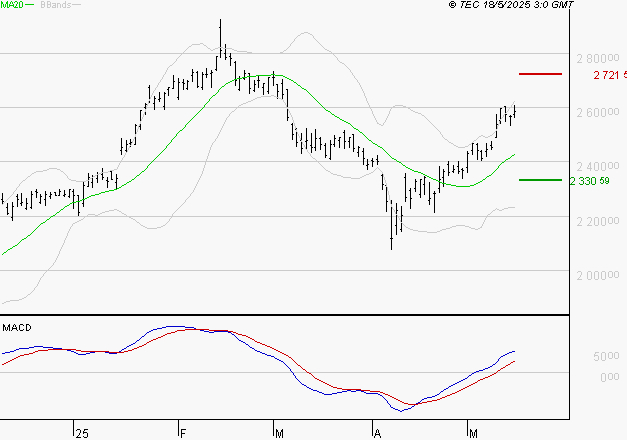This screenshot has width=627, height=440.
Task: Click the red resistance level line marker
Action: coord(540,74)
